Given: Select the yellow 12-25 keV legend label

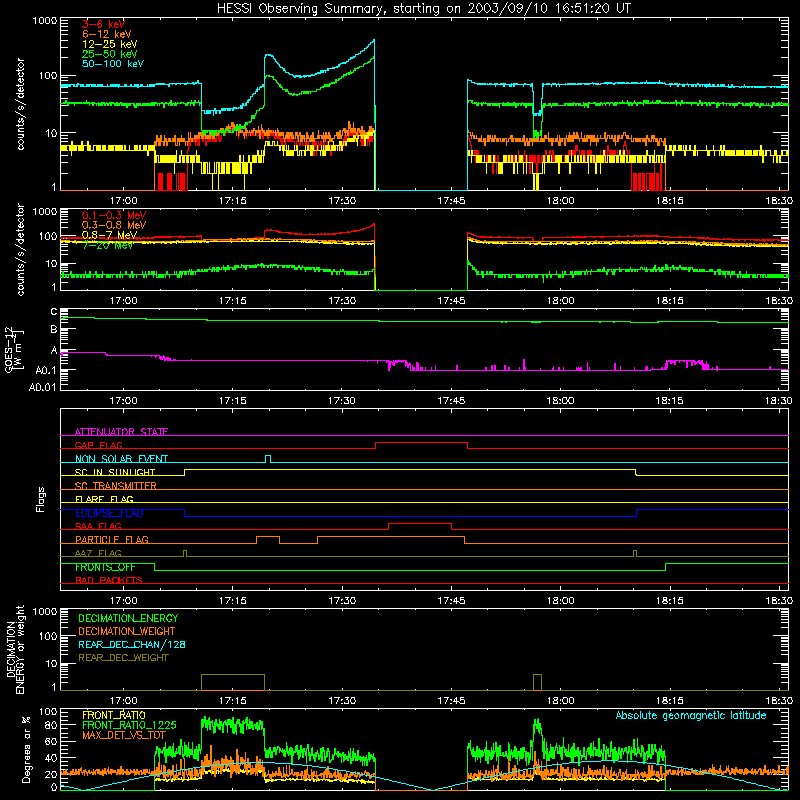Looking at the screenshot, I should click(x=109, y=44).
